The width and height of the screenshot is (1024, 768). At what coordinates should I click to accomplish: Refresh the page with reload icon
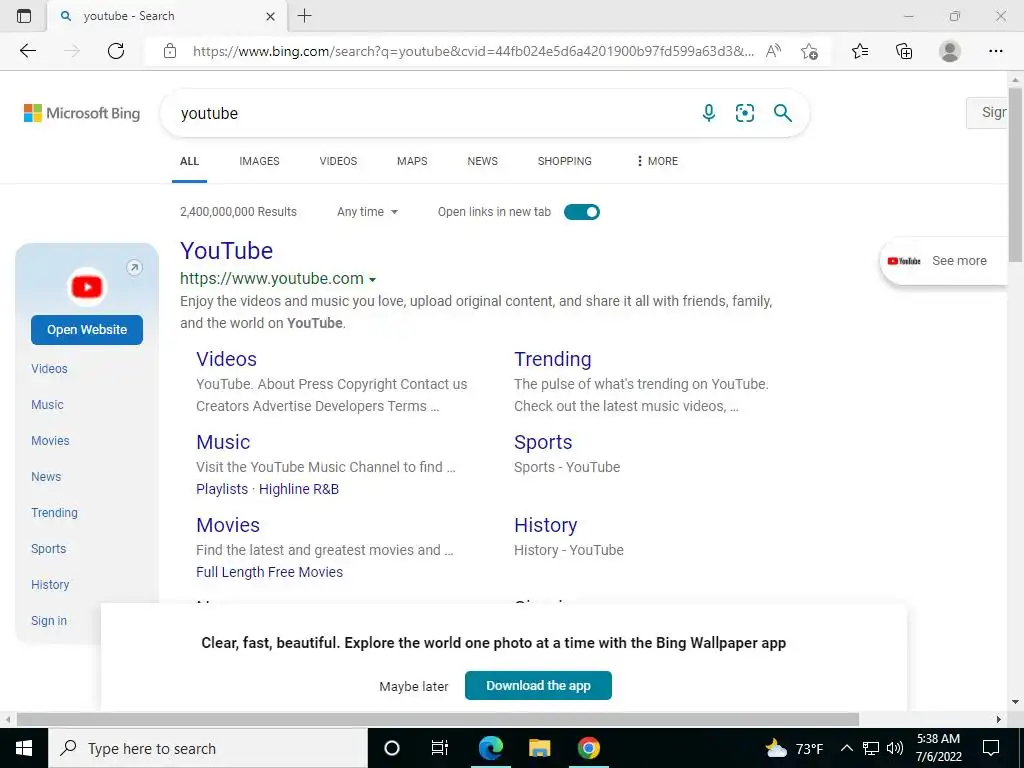tap(116, 51)
